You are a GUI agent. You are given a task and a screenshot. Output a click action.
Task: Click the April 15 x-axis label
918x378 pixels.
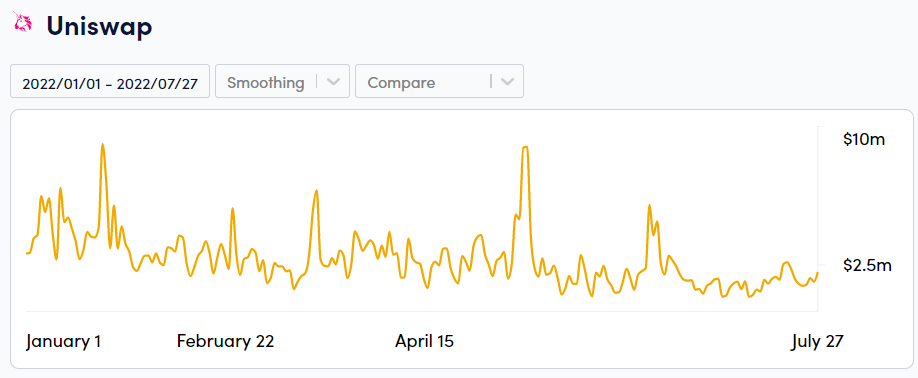coord(424,341)
